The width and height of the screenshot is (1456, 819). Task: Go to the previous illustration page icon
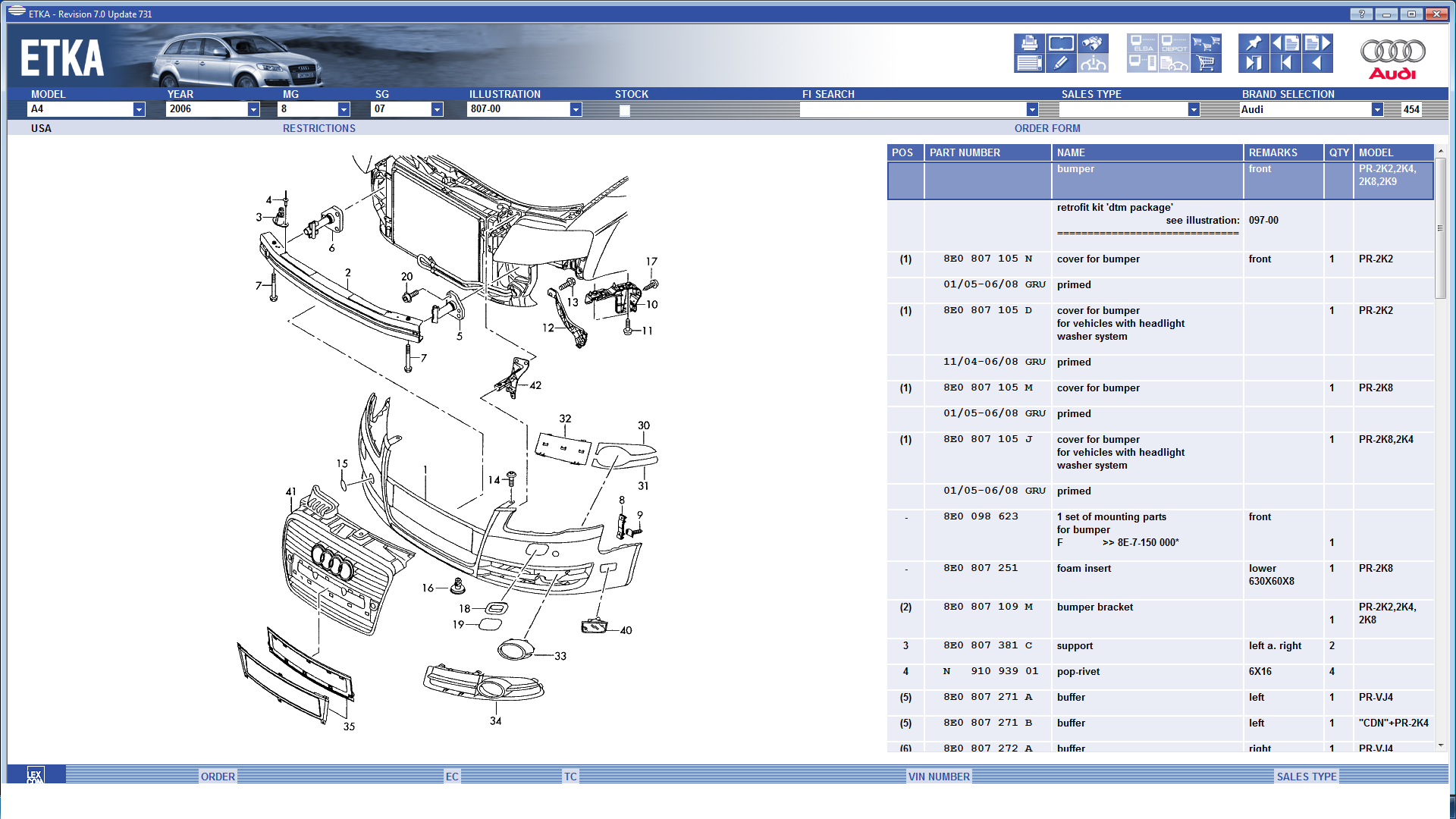tap(1285, 43)
